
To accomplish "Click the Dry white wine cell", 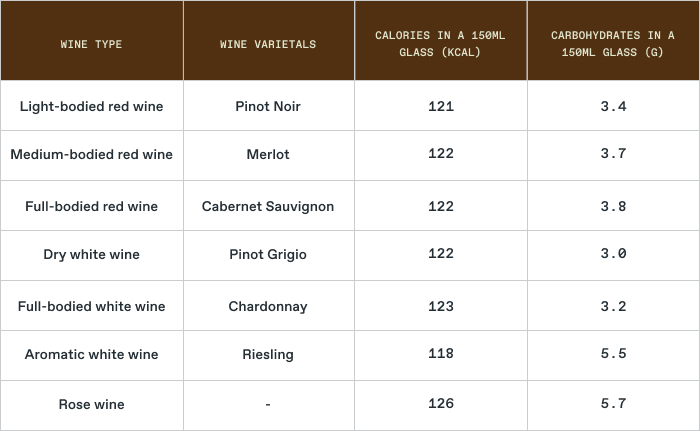I will pos(91,254).
